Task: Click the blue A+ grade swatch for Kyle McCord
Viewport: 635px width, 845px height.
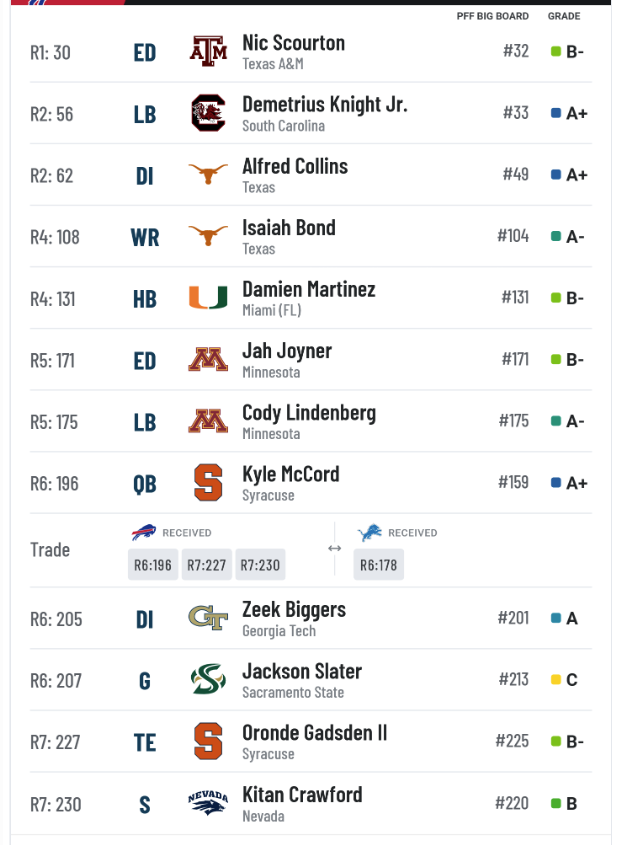Action: point(556,482)
